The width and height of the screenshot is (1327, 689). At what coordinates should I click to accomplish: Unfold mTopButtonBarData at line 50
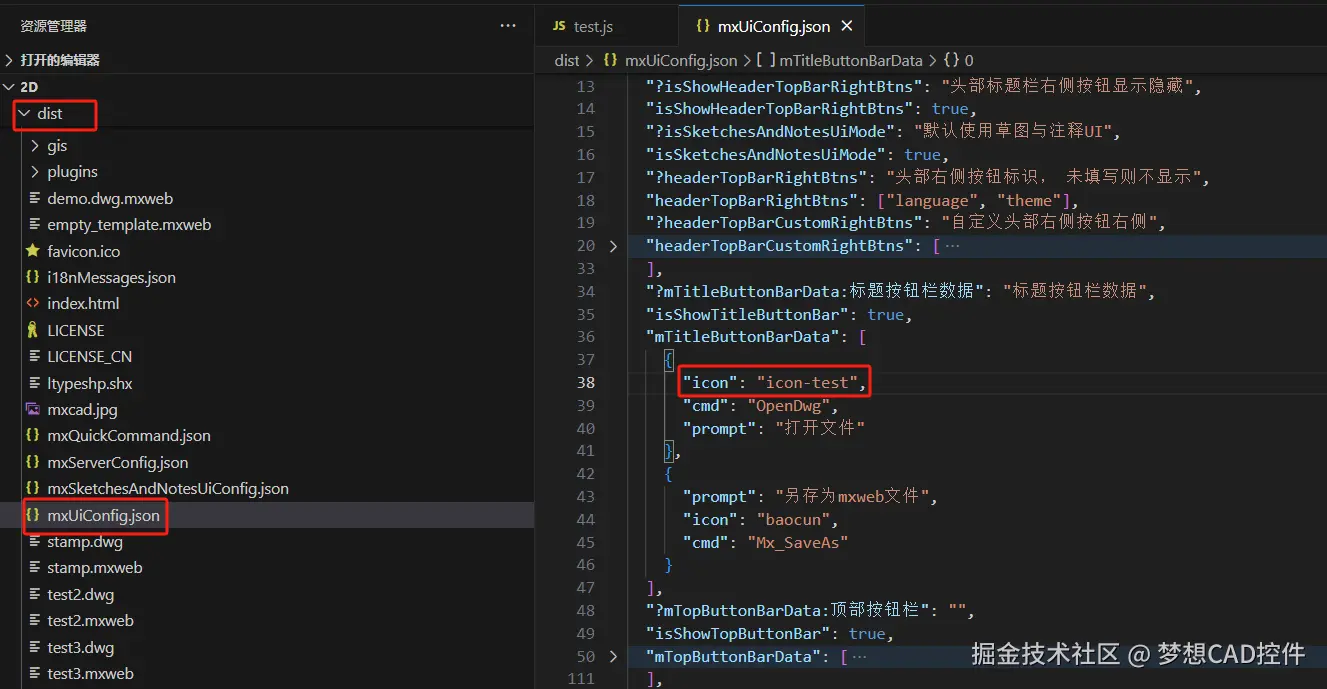[613, 657]
